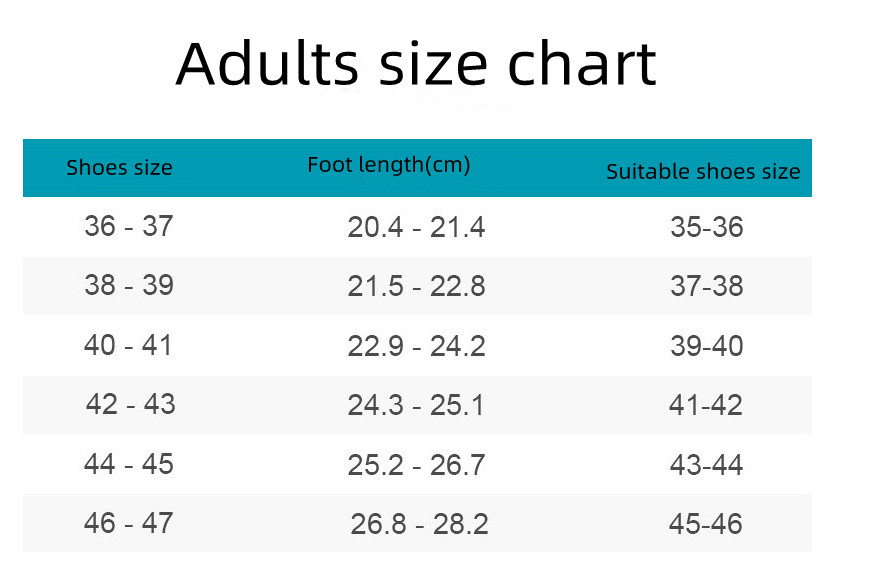Image resolution: width=892 pixels, height=587 pixels.
Task: Click suitable size "41-42" cell
Action: pyautogui.click(x=706, y=406)
